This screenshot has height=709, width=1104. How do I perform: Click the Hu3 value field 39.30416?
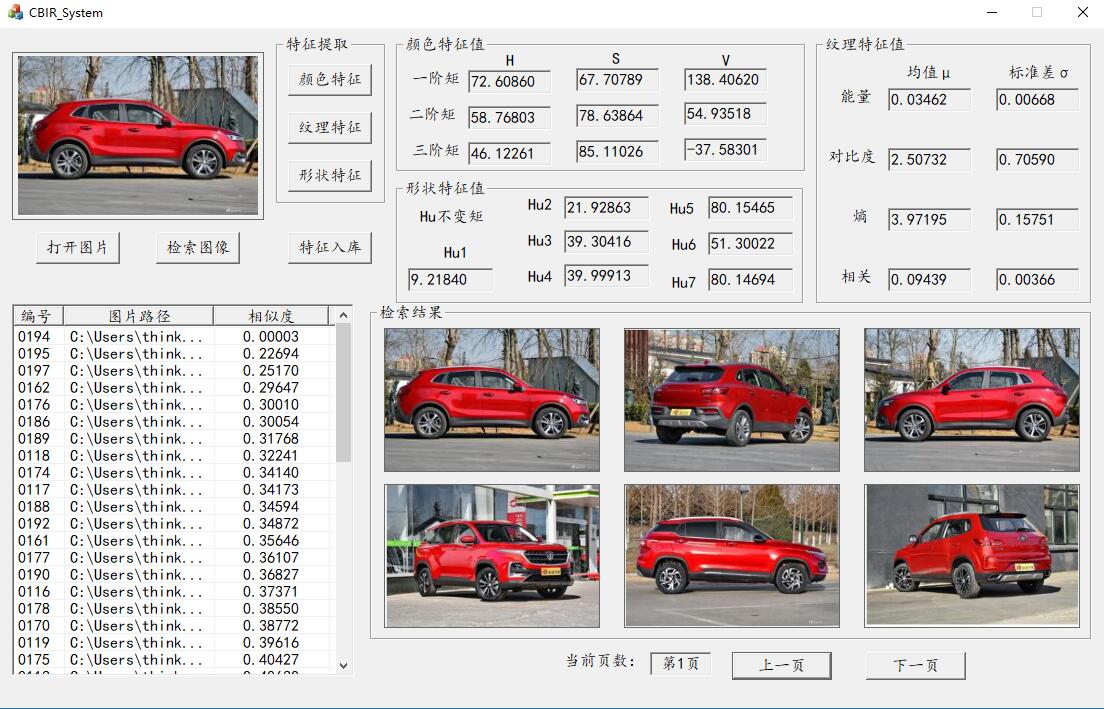607,241
